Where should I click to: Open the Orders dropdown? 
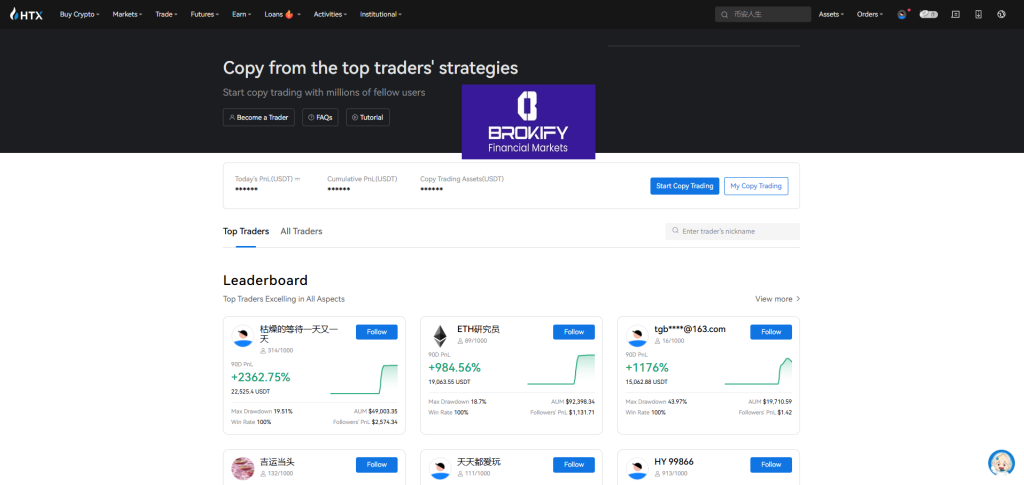pyautogui.click(x=870, y=14)
